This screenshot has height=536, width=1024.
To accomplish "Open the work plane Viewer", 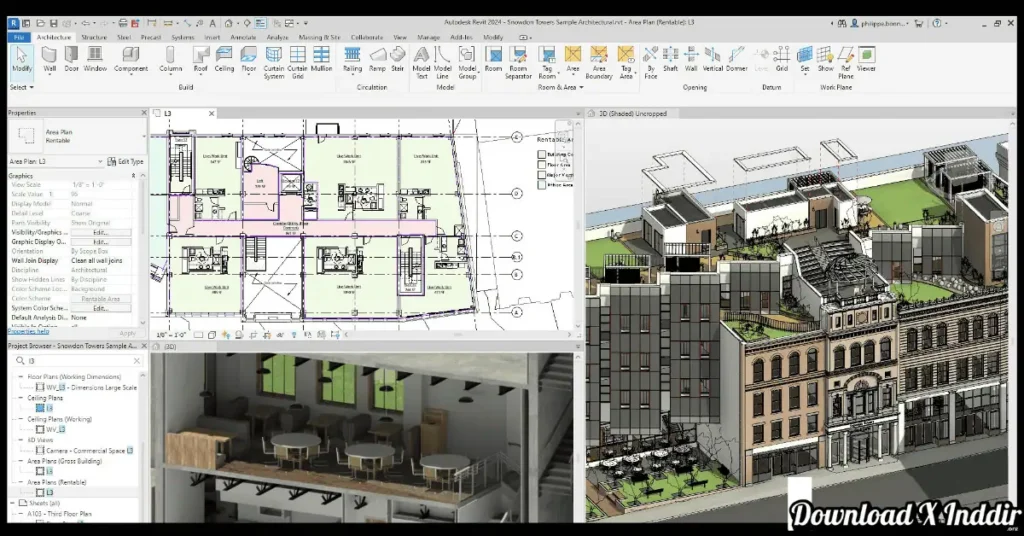I will (866, 59).
